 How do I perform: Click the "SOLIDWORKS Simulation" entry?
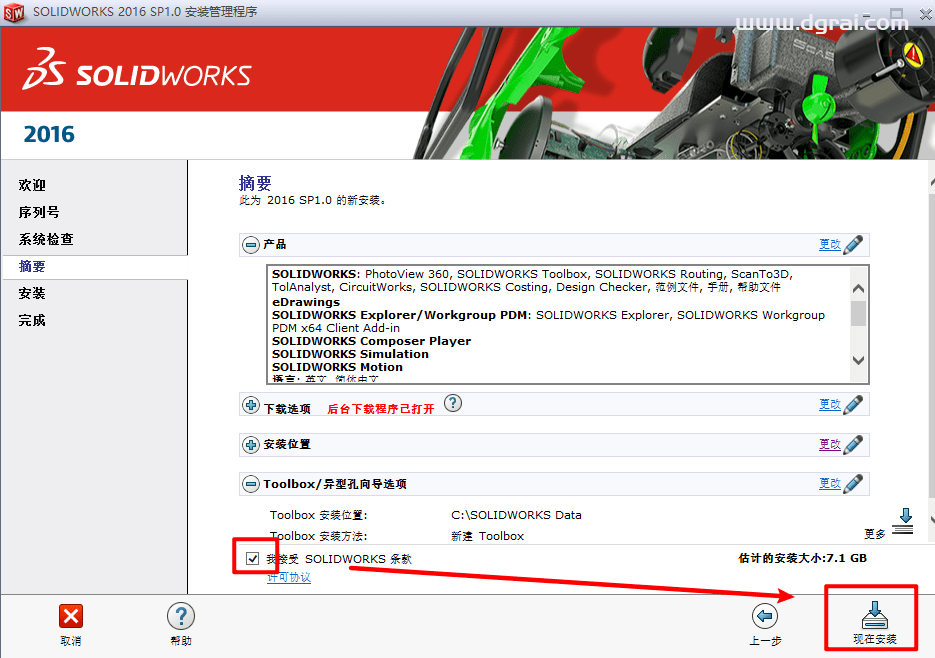click(x=350, y=354)
